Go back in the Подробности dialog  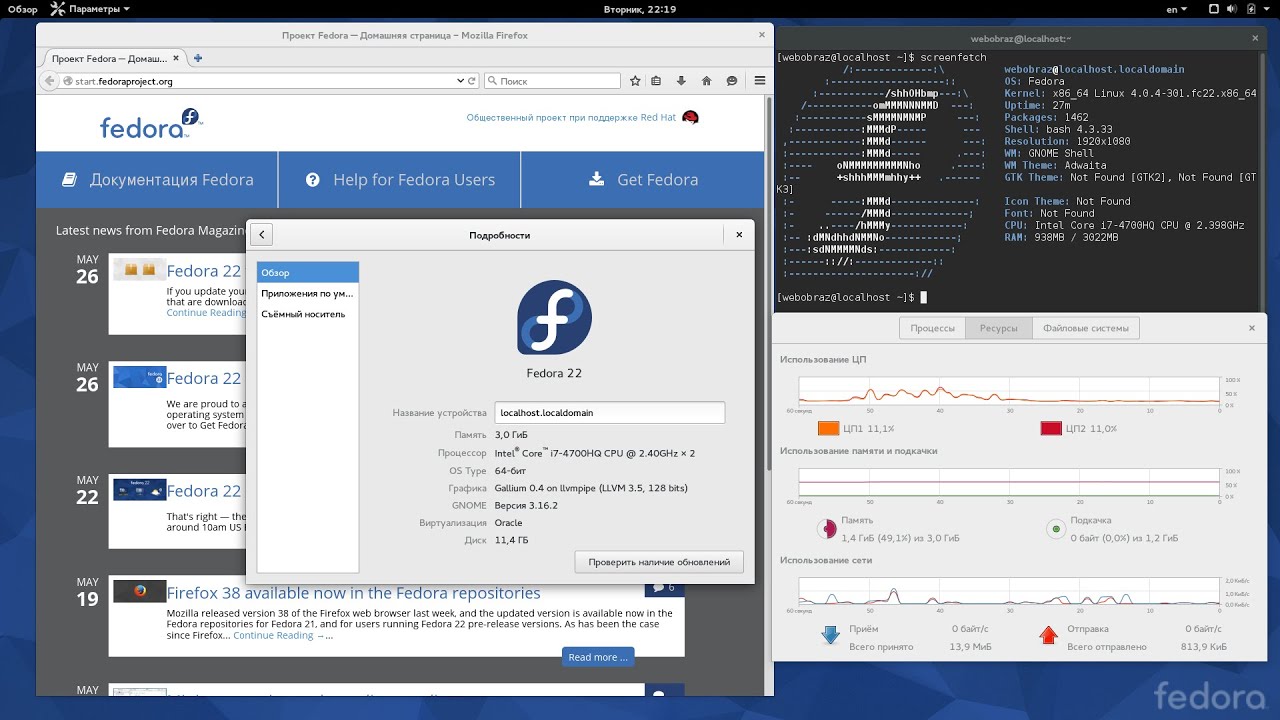261,235
